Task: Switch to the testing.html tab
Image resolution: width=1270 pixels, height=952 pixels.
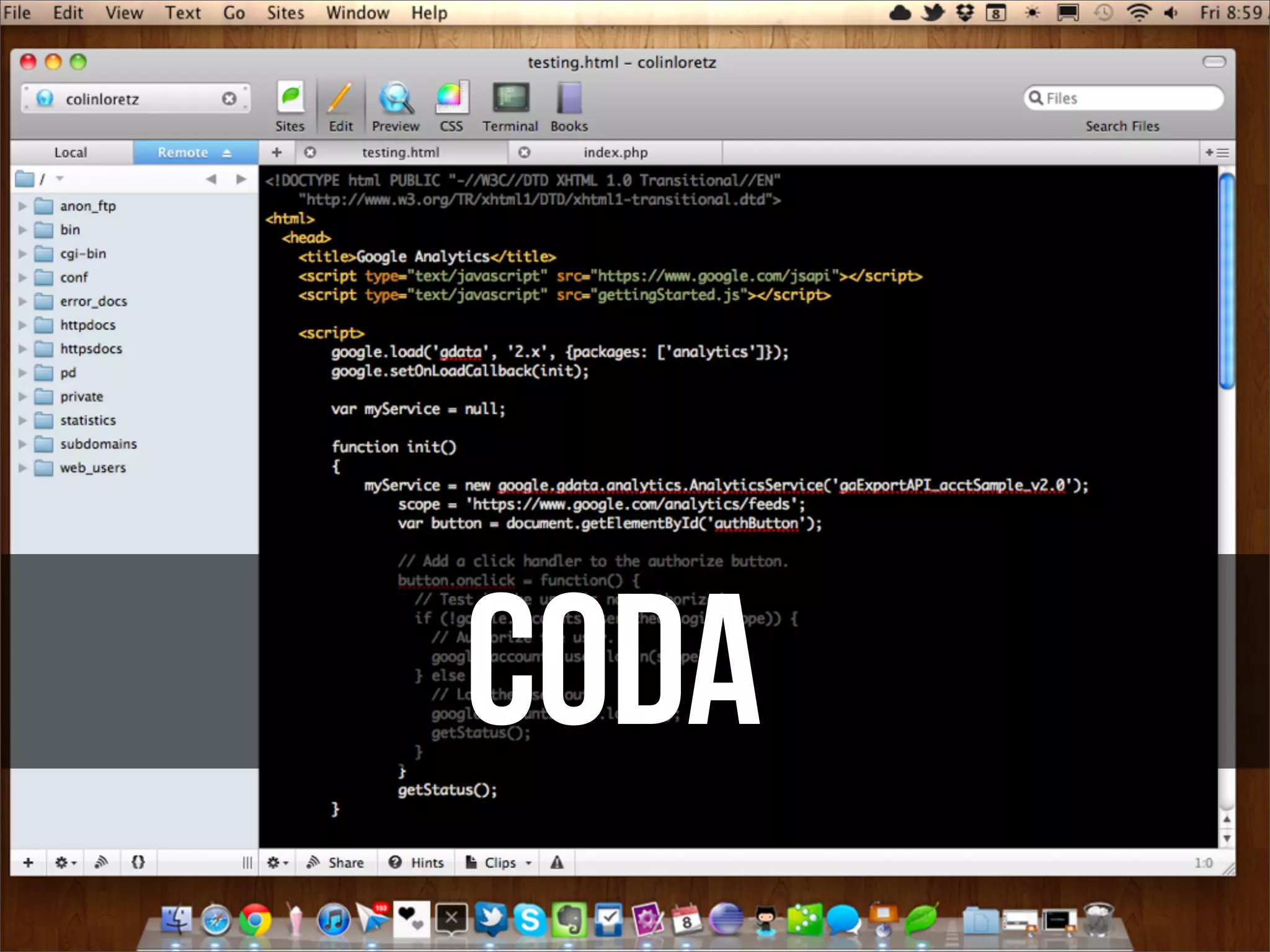Action: click(401, 152)
